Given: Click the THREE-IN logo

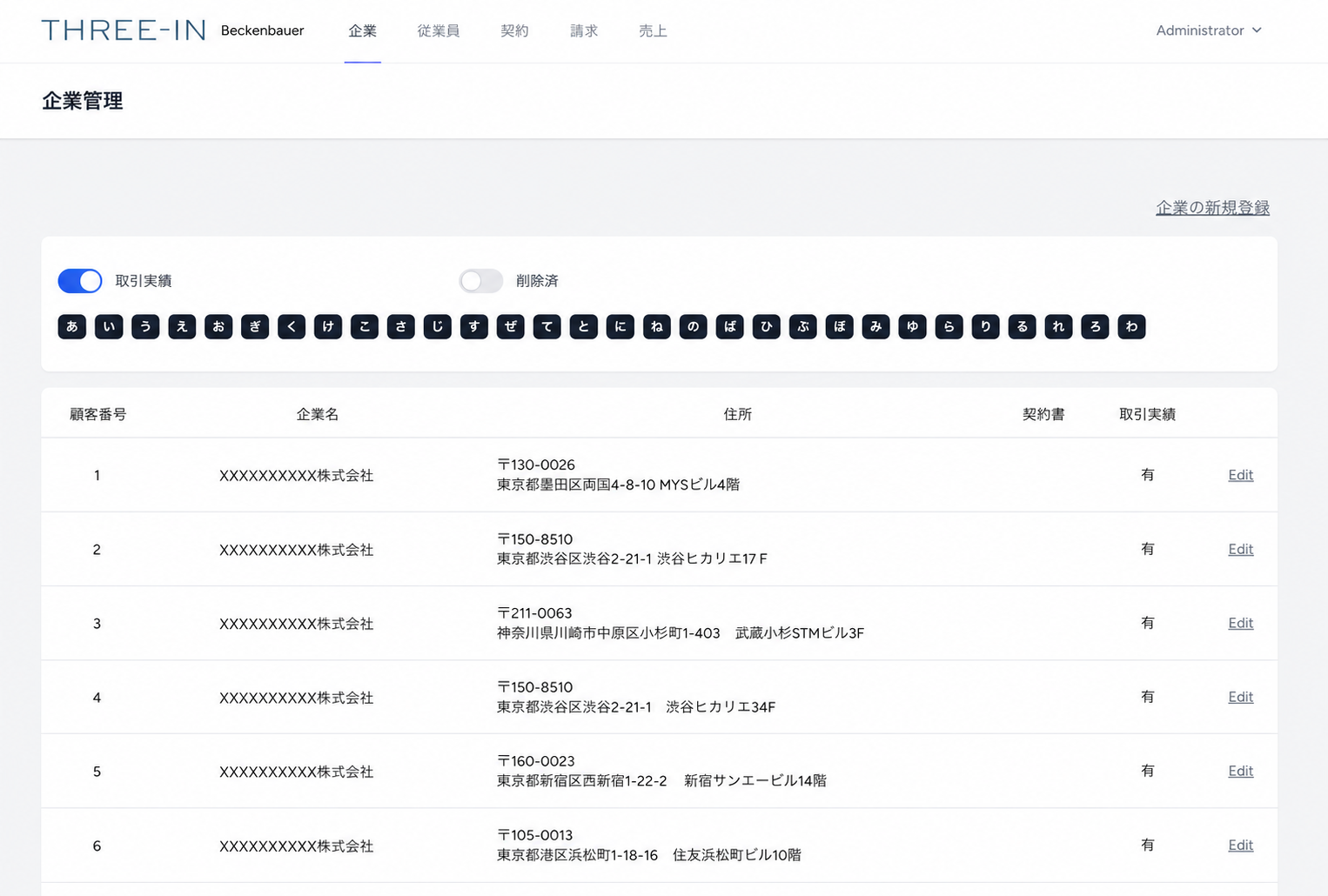Looking at the screenshot, I should coord(124,30).
